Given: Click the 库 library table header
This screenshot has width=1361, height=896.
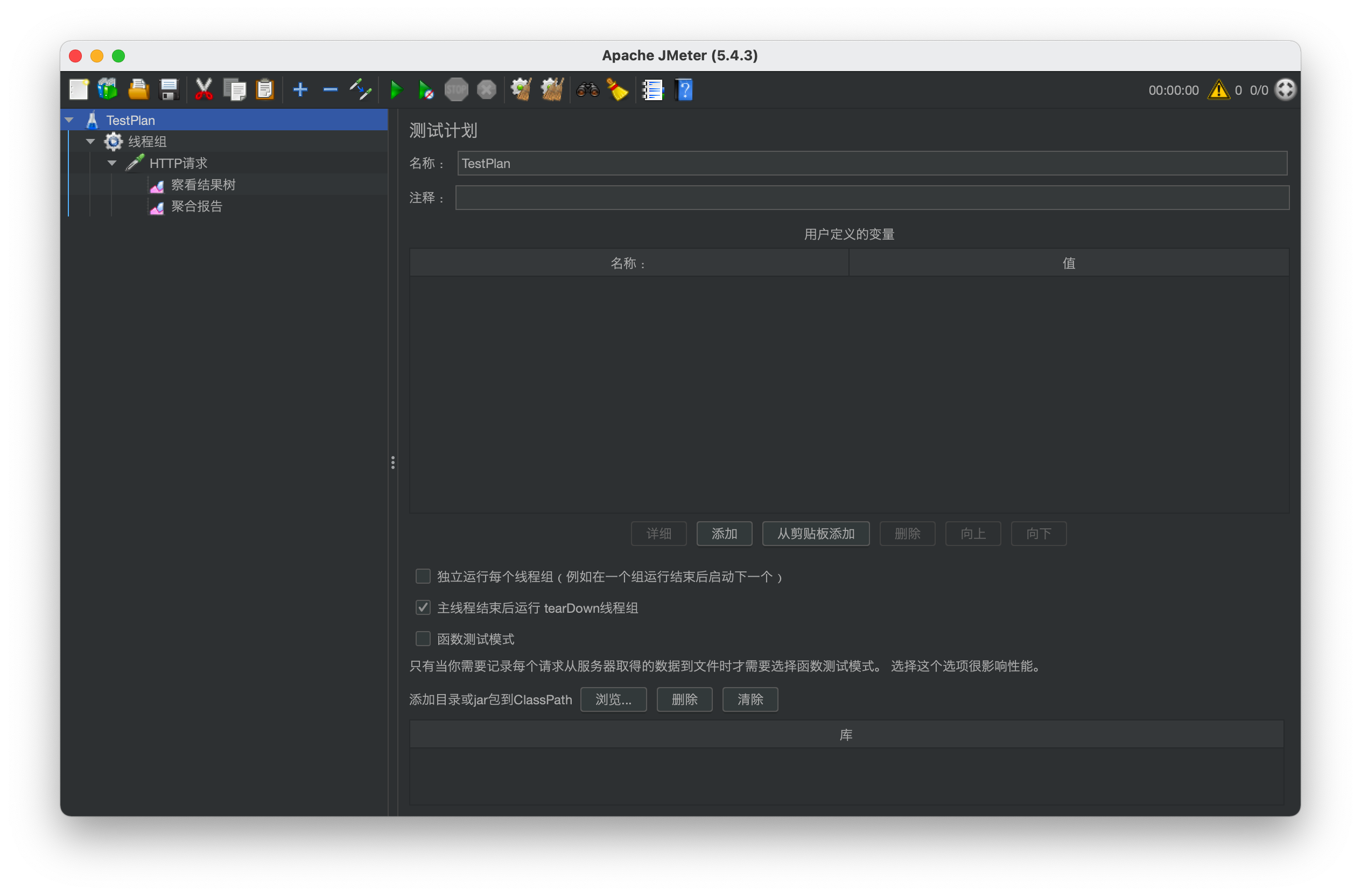Looking at the screenshot, I should pos(846,734).
